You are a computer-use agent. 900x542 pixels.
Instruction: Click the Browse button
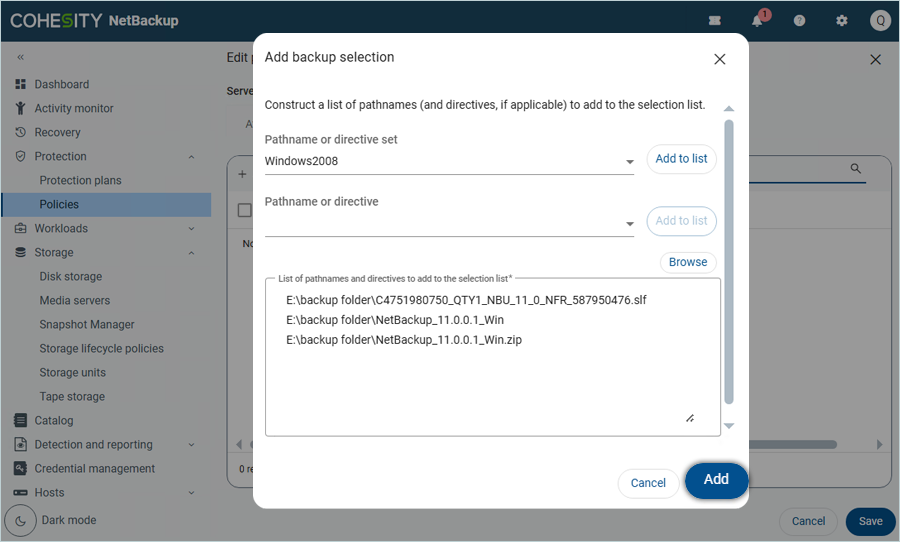click(688, 262)
